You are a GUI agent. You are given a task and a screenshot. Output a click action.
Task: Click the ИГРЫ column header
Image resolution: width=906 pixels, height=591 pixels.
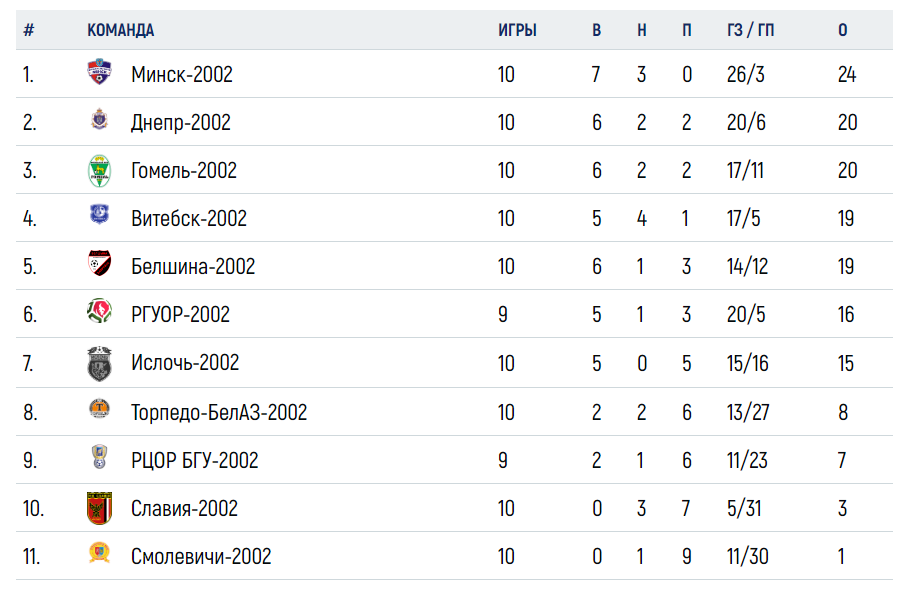coord(517,30)
